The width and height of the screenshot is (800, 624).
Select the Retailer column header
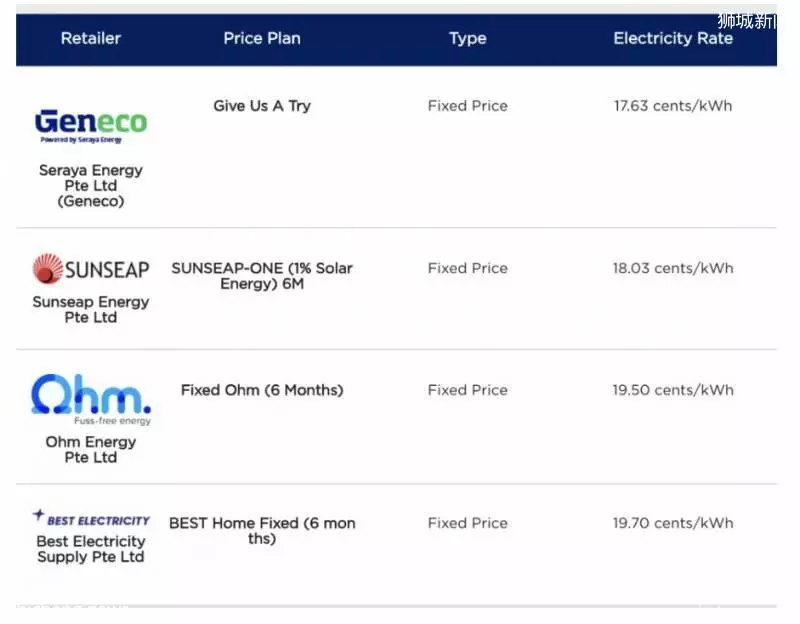(x=91, y=38)
